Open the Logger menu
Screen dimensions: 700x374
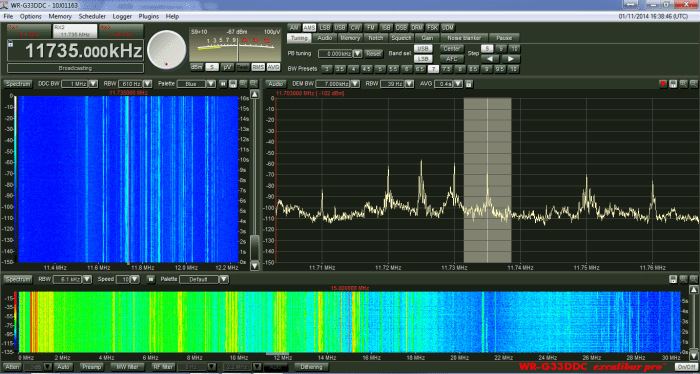[x=122, y=17]
